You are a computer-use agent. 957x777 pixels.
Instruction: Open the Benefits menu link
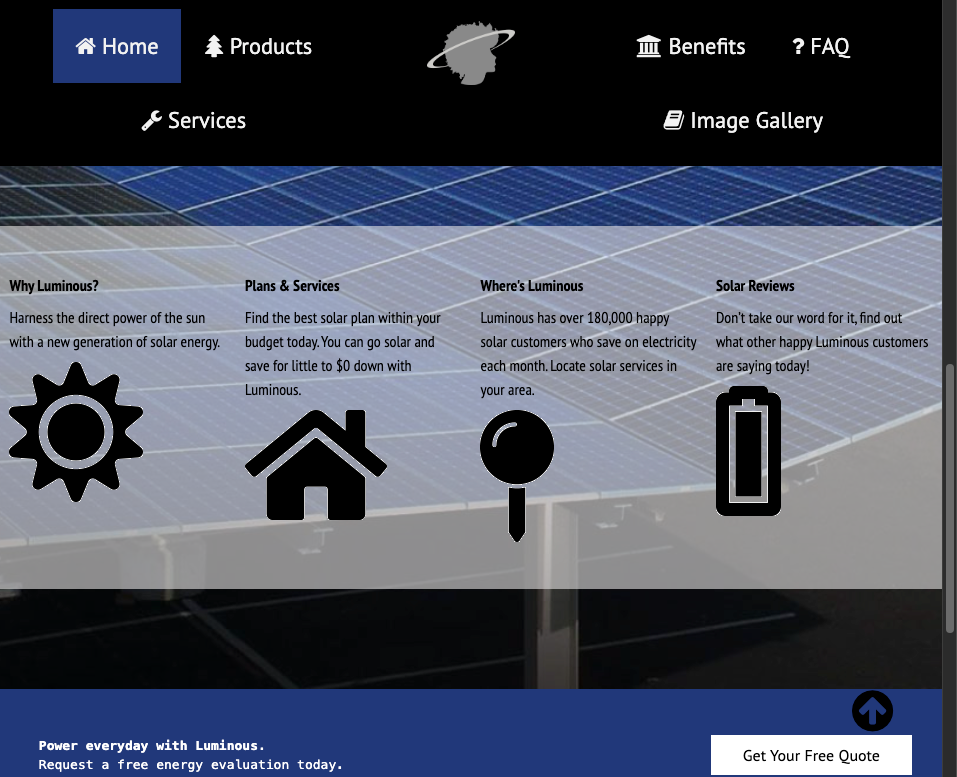[690, 46]
